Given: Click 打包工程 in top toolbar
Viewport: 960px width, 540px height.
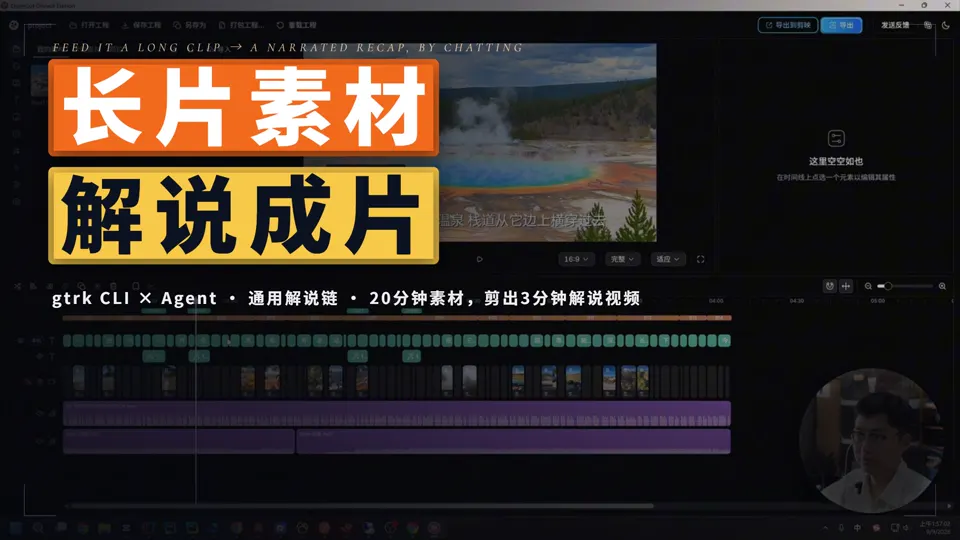Looking at the screenshot, I should click(241, 25).
